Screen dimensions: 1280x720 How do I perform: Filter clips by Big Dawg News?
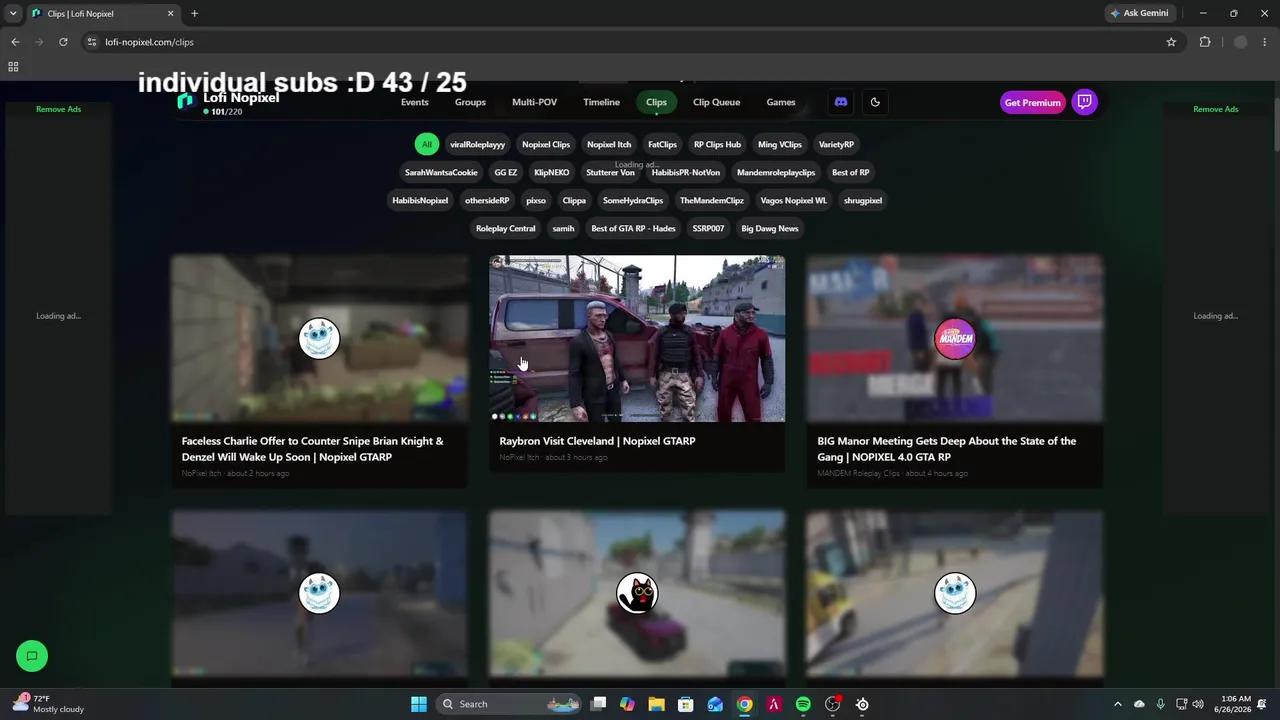770,228
